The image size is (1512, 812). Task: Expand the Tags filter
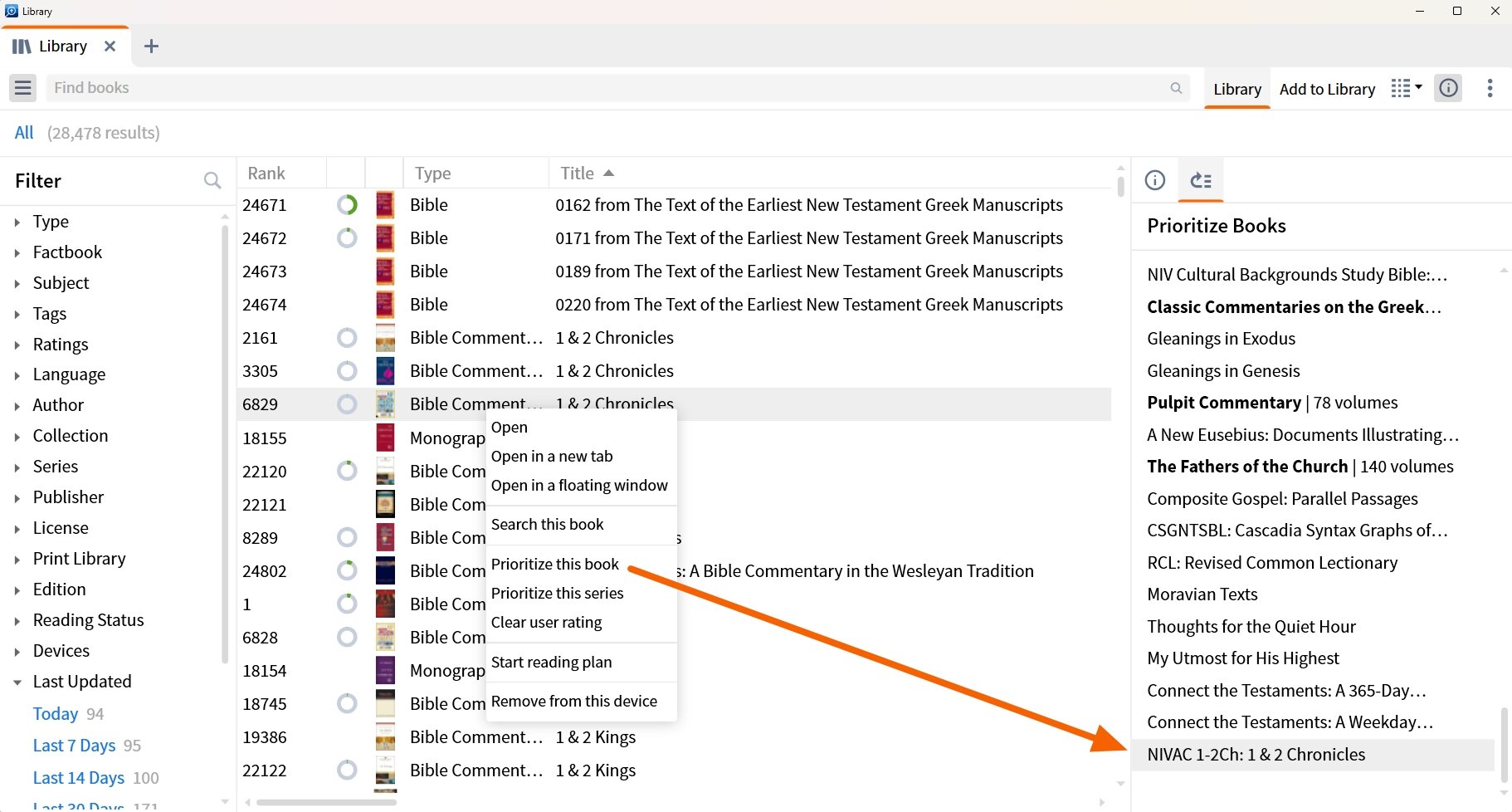(17, 314)
